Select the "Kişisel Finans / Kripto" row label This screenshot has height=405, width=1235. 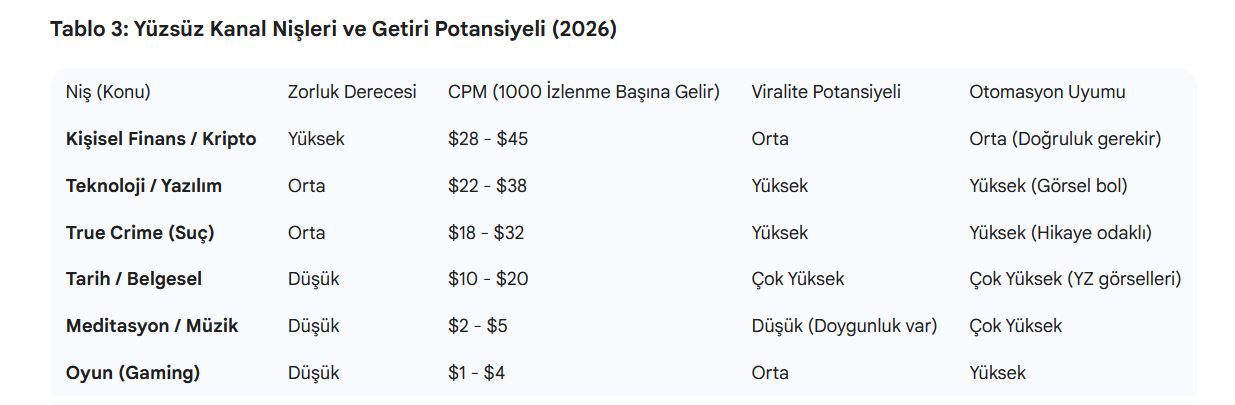[x=161, y=139]
